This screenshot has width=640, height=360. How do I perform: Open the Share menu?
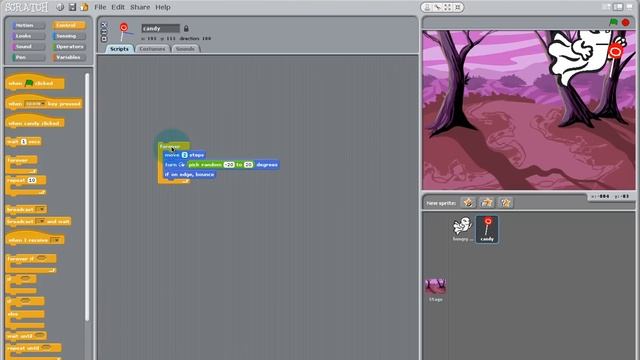[x=140, y=7]
